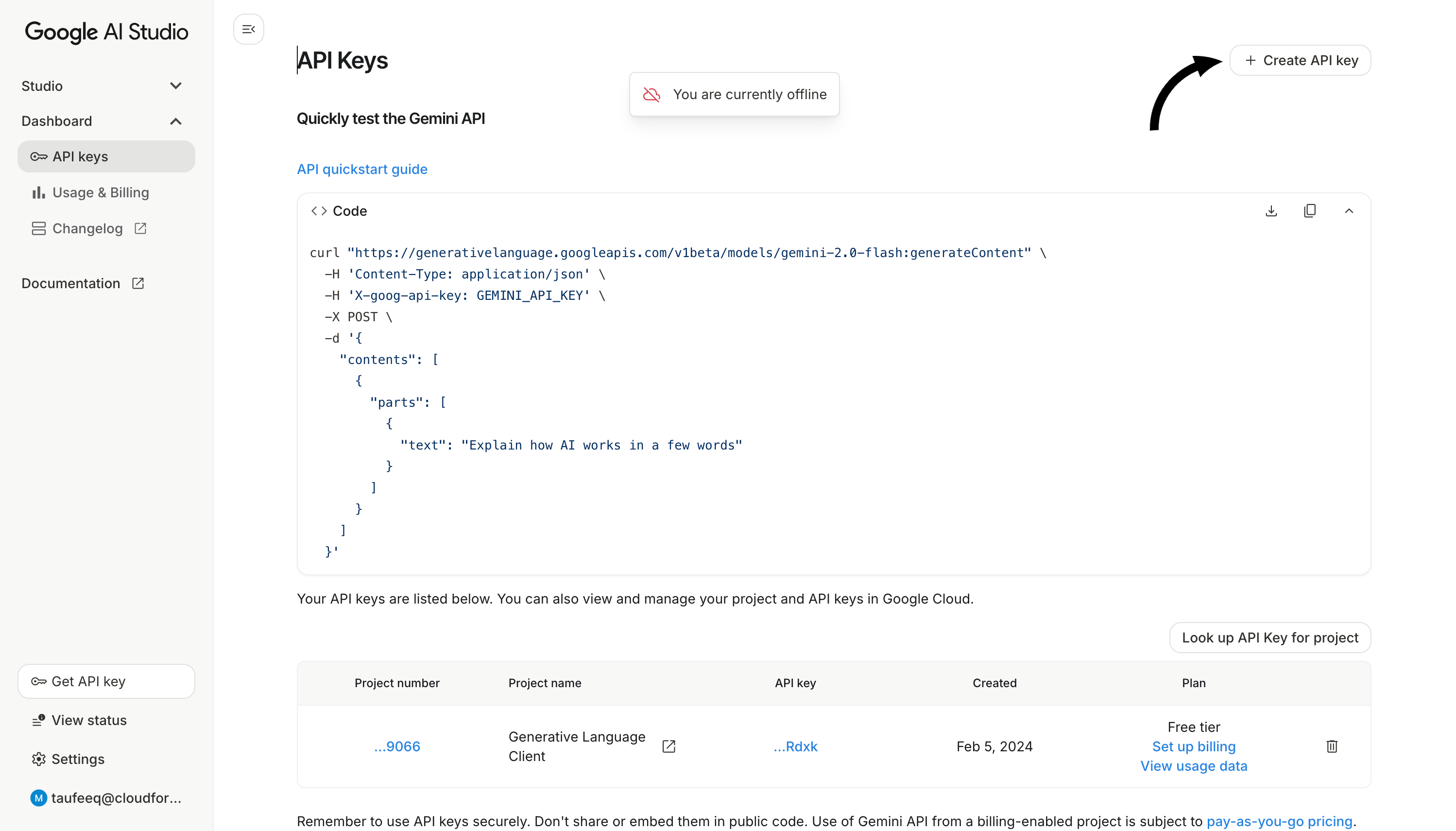
Task: Click the Create API key button
Action: (x=1300, y=60)
